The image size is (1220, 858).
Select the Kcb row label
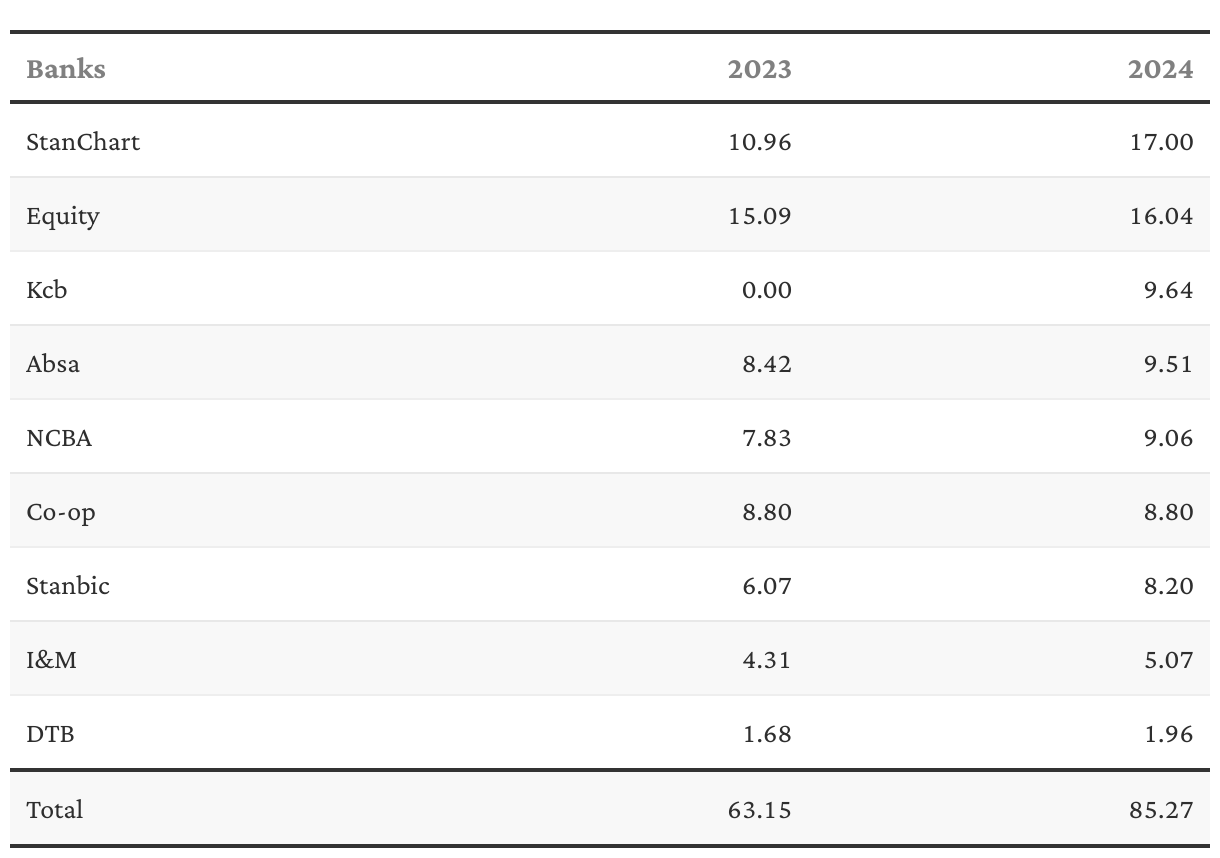(47, 290)
